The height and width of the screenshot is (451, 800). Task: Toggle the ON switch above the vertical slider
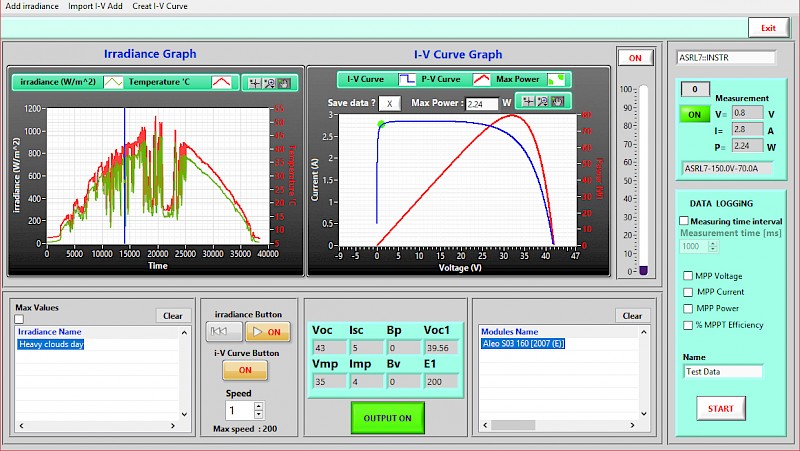point(635,58)
